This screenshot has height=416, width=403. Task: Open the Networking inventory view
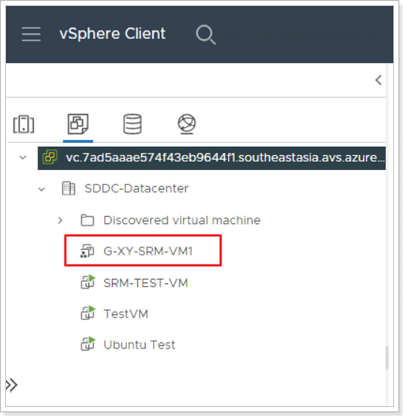click(x=187, y=124)
